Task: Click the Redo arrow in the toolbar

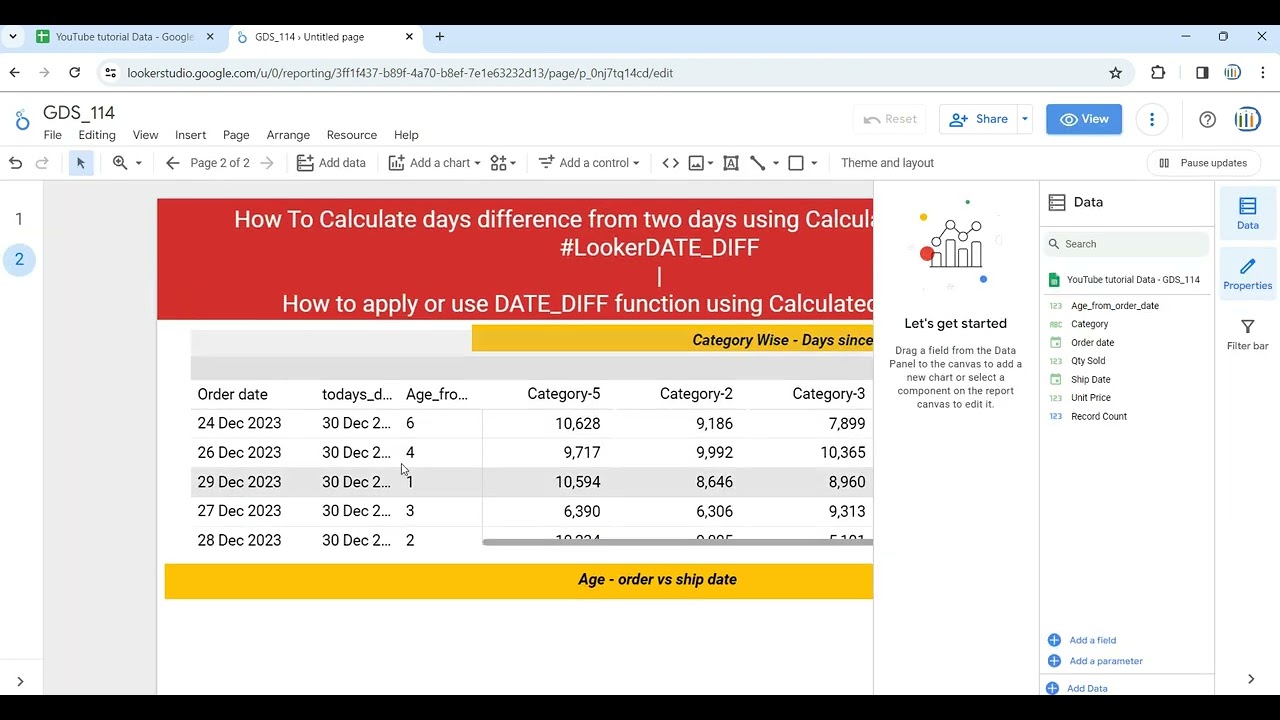Action: [x=42, y=163]
